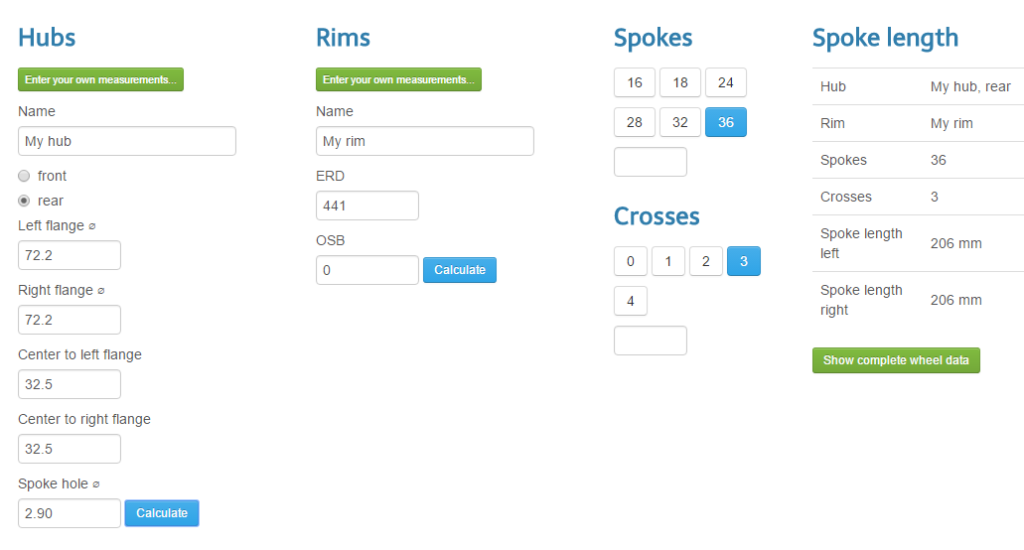The image size is (1024, 550).
Task: Pick 24 spokes button
Action: pyautogui.click(x=726, y=82)
